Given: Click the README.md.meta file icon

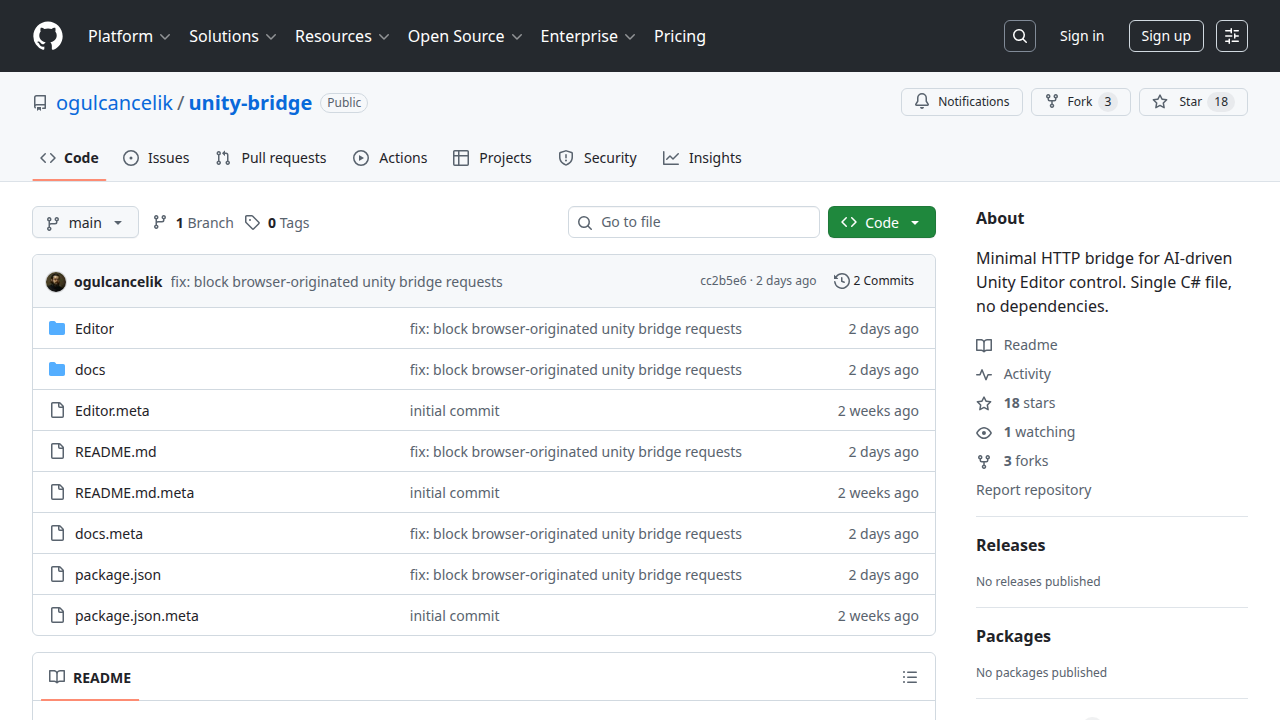Looking at the screenshot, I should [x=57, y=493].
